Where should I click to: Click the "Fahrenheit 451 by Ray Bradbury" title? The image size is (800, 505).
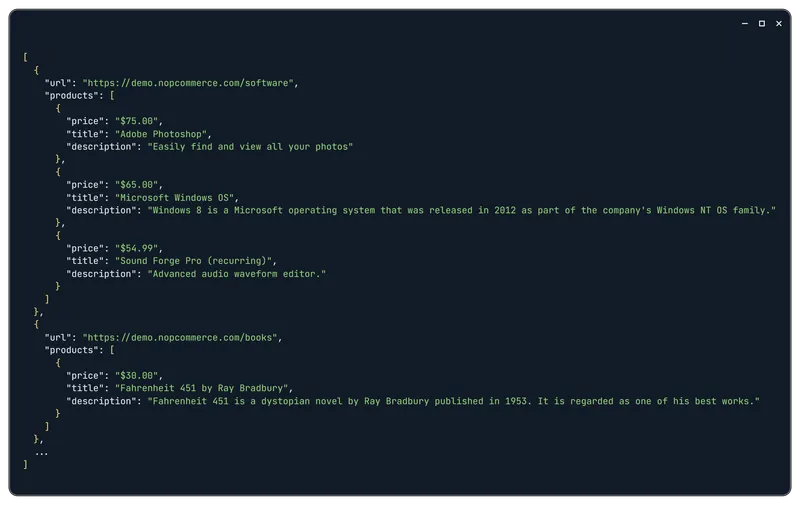202,388
